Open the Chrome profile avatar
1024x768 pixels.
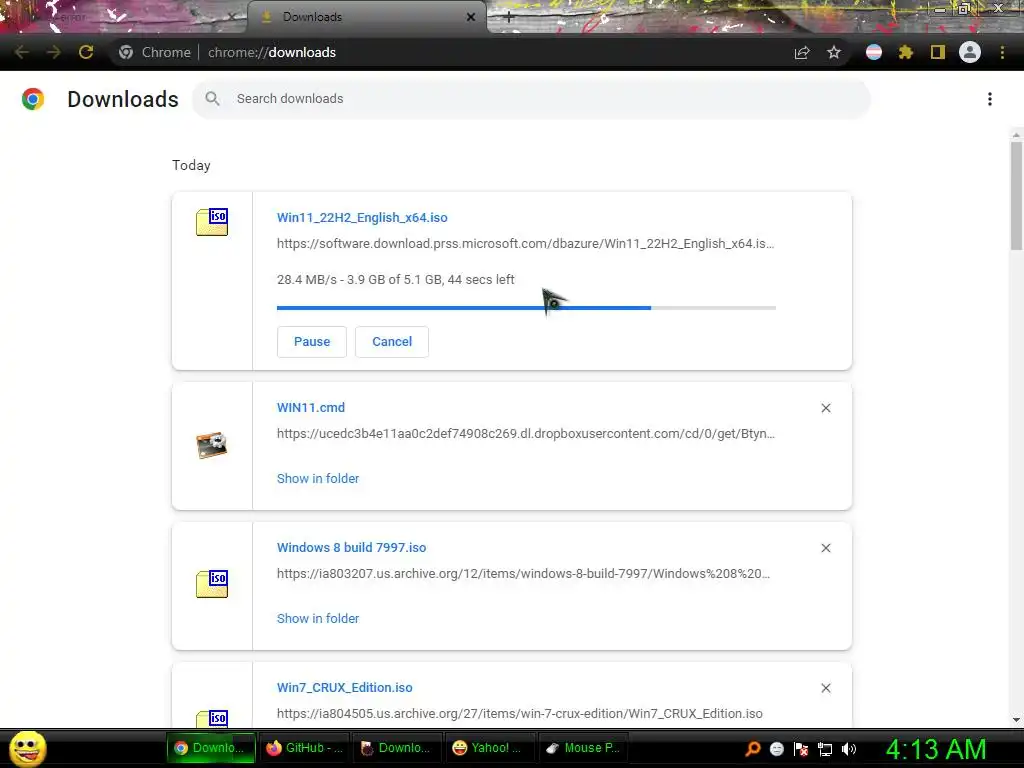970,52
